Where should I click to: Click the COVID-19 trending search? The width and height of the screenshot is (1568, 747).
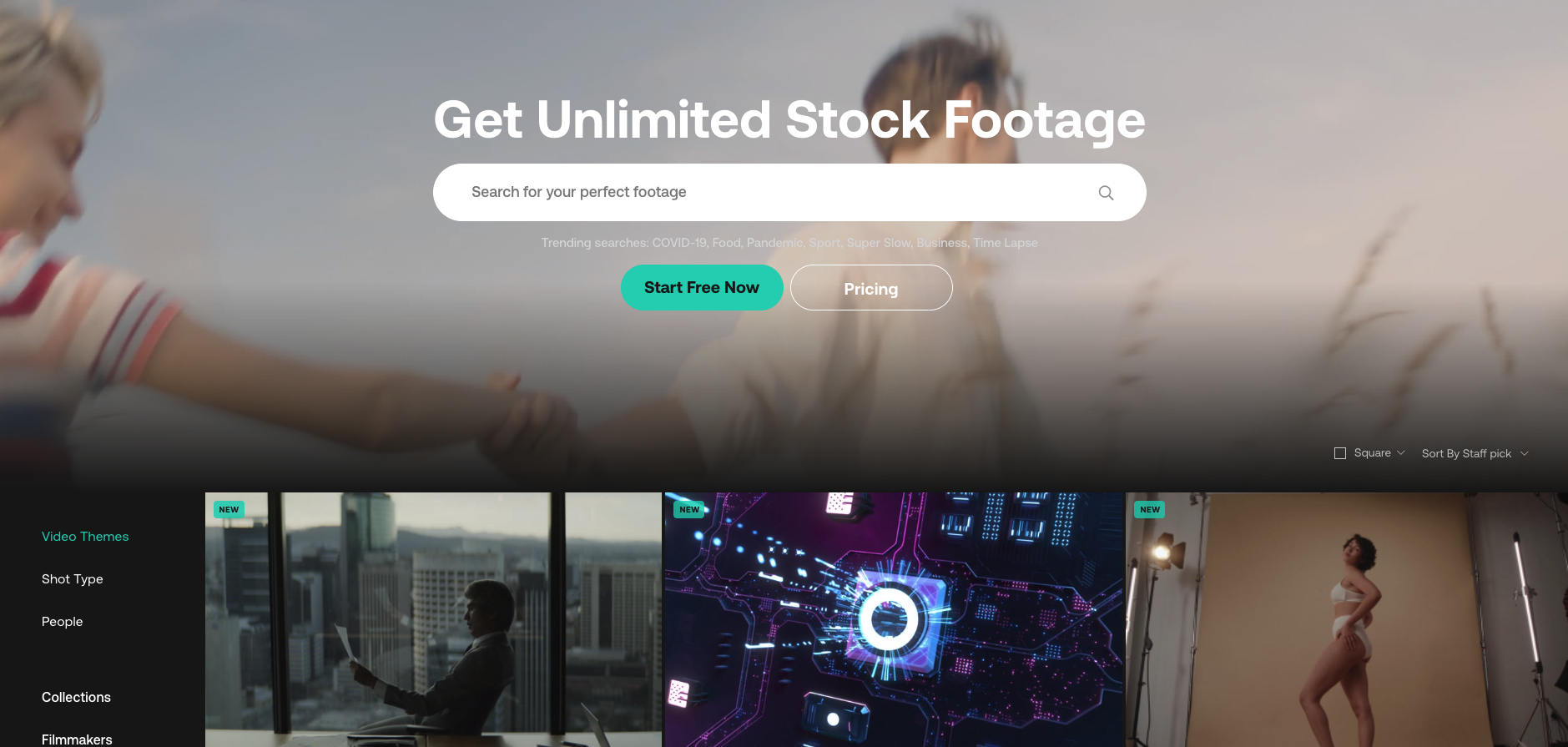(x=678, y=243)
